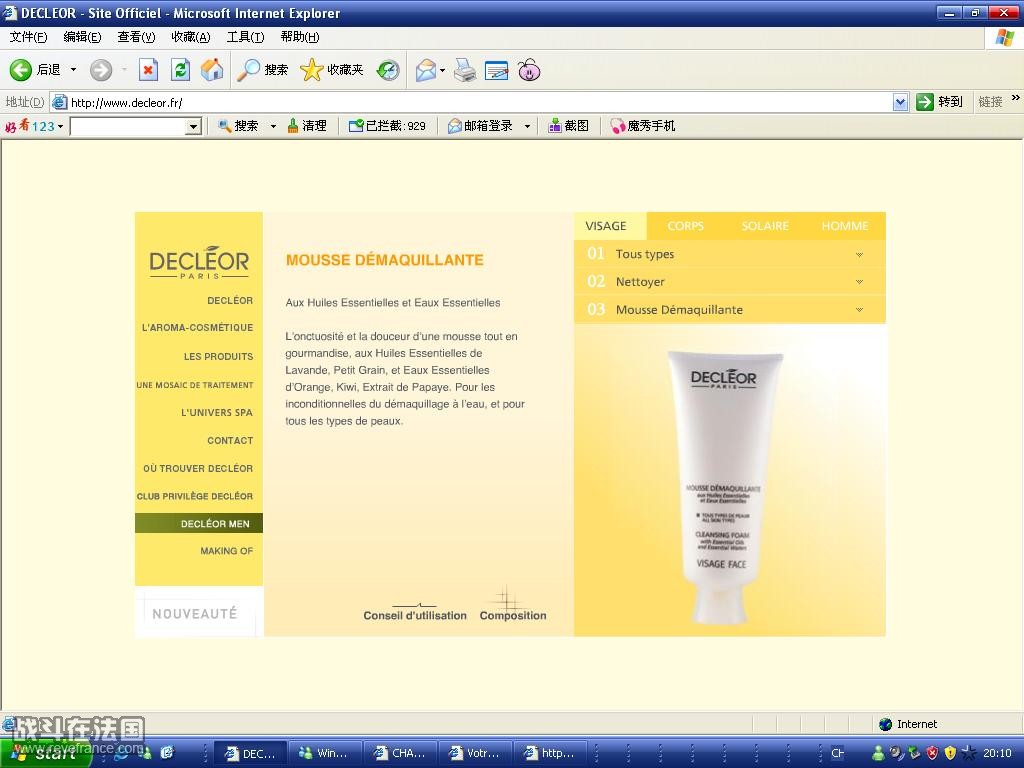Open L'UNIVERS SPA link

(x=216, y=413)
